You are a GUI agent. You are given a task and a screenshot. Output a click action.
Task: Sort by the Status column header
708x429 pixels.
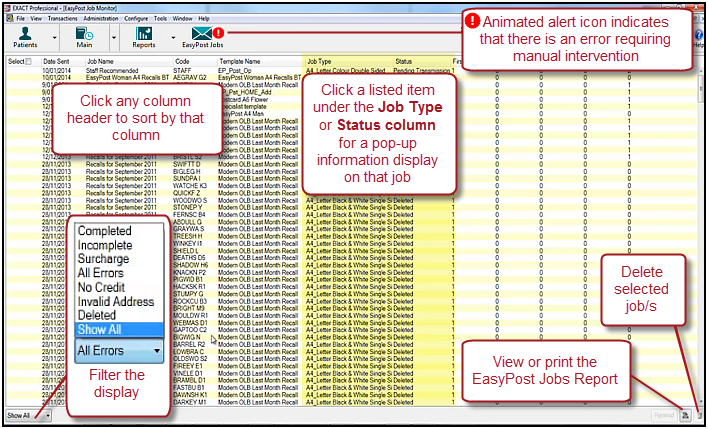coord(403,61)
